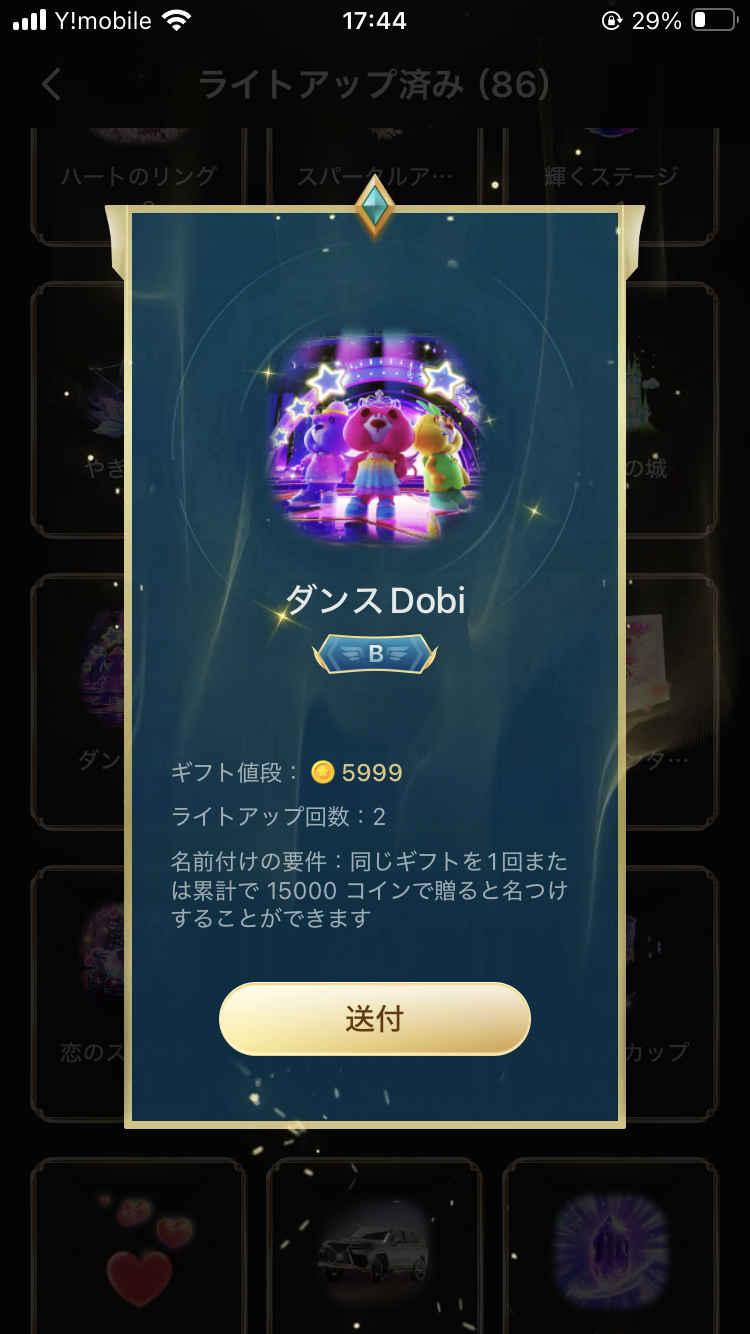750x1334 pixels.
Task: Tap the teal diamond gem atop the card
Action: (375, 207)
